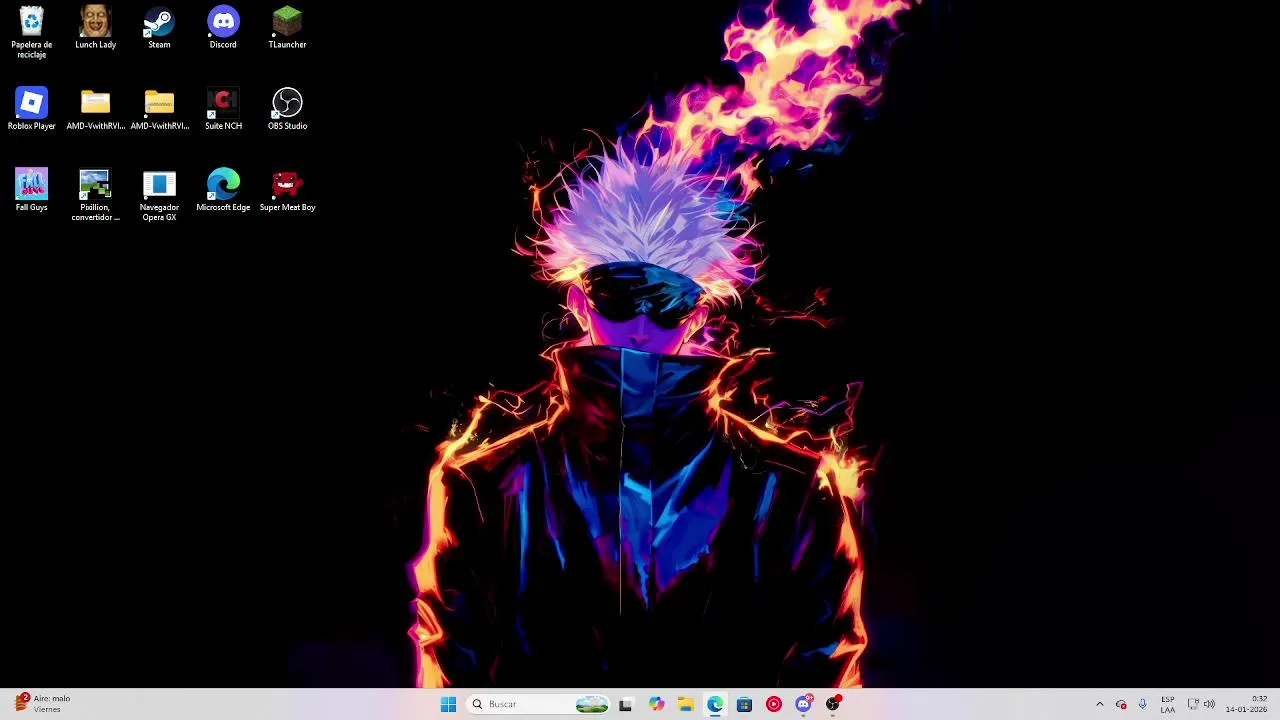Switch to Discord in the taskbar
This screenshot has width=1280, height=720.
(803, 704)
